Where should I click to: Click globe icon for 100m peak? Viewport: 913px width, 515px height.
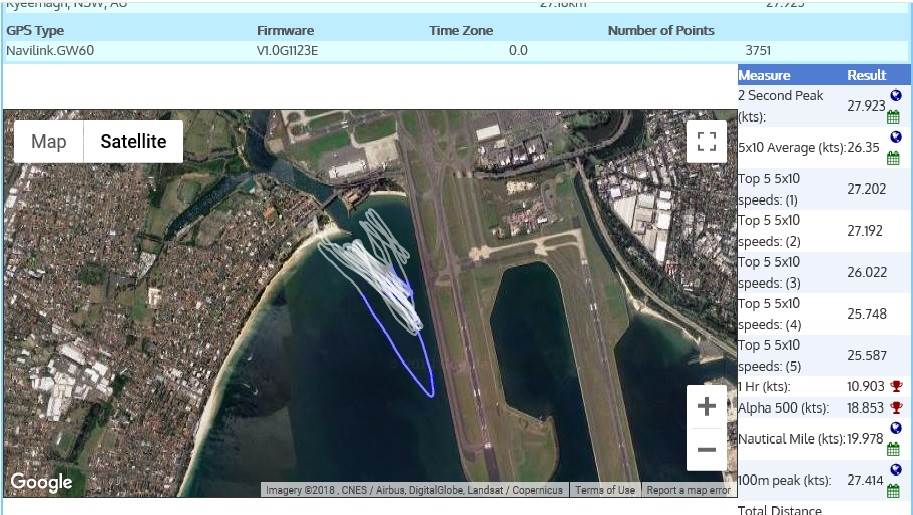coord(896,471)
